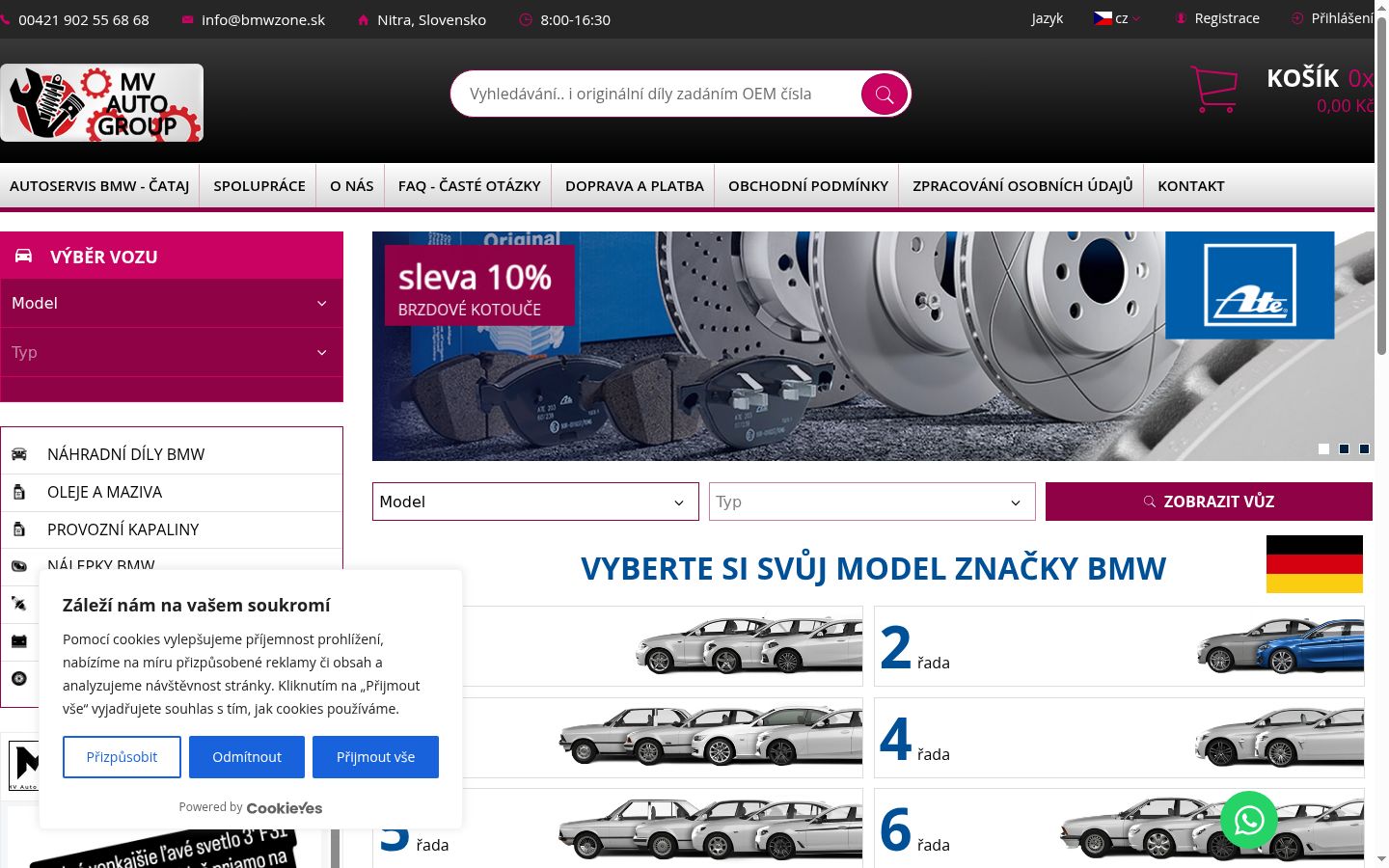This screenshot has height=868, width=1389.
Task: Click icon beside NÁLEPKY BMW
Action: point(19,566)
